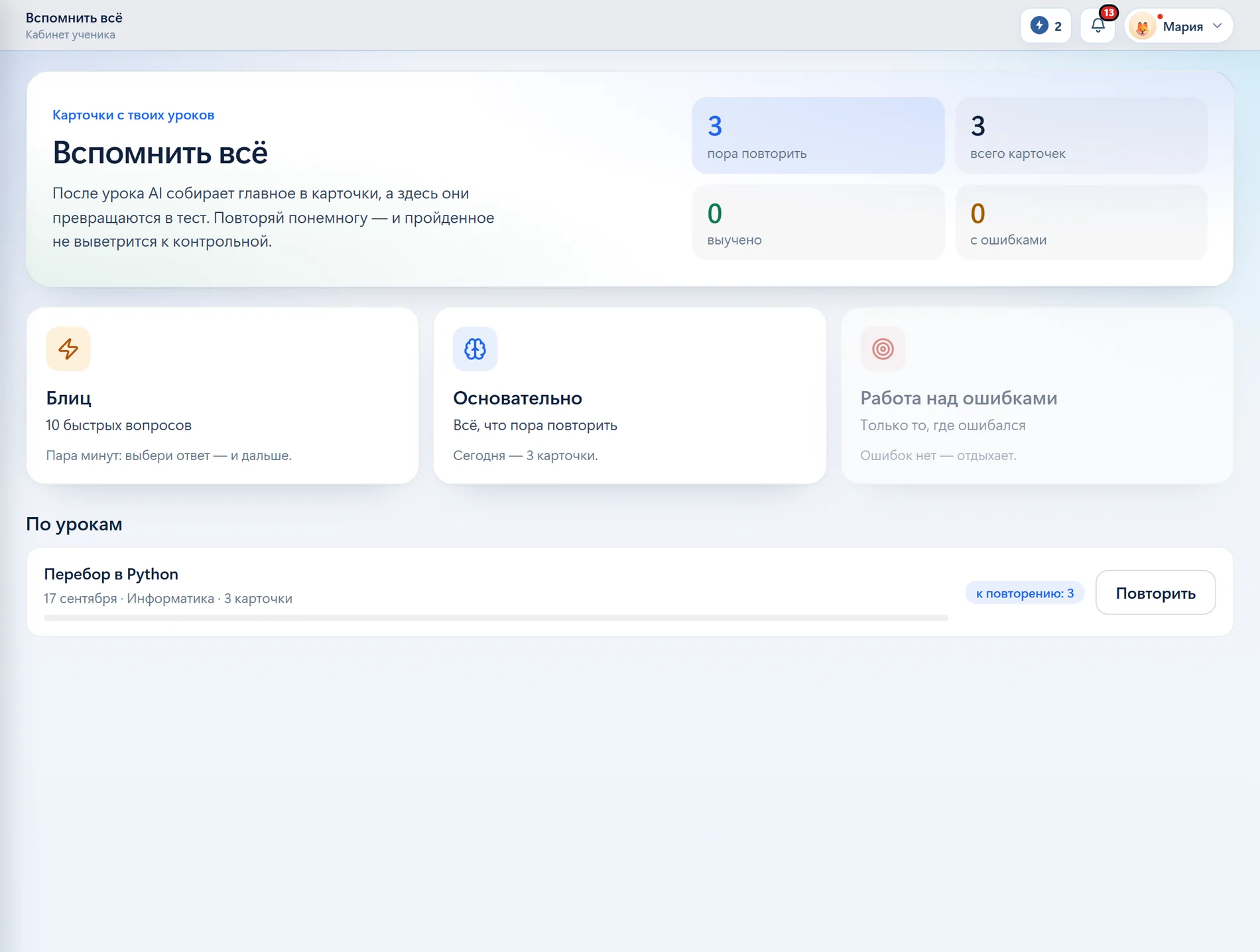This screenshot has width=1260, height=952.
Task: Click the Повторить button for Перебор в Python
Action: point(1155,593)
